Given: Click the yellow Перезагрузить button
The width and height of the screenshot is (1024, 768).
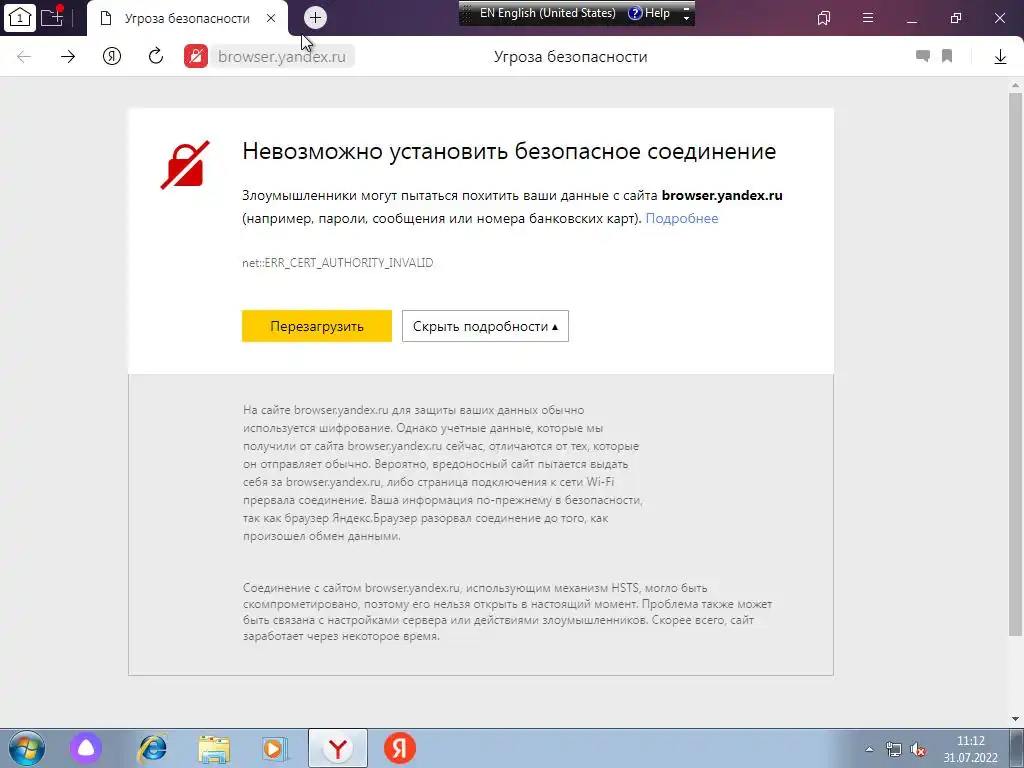Looking at the screenshot, I should (317, 326).
